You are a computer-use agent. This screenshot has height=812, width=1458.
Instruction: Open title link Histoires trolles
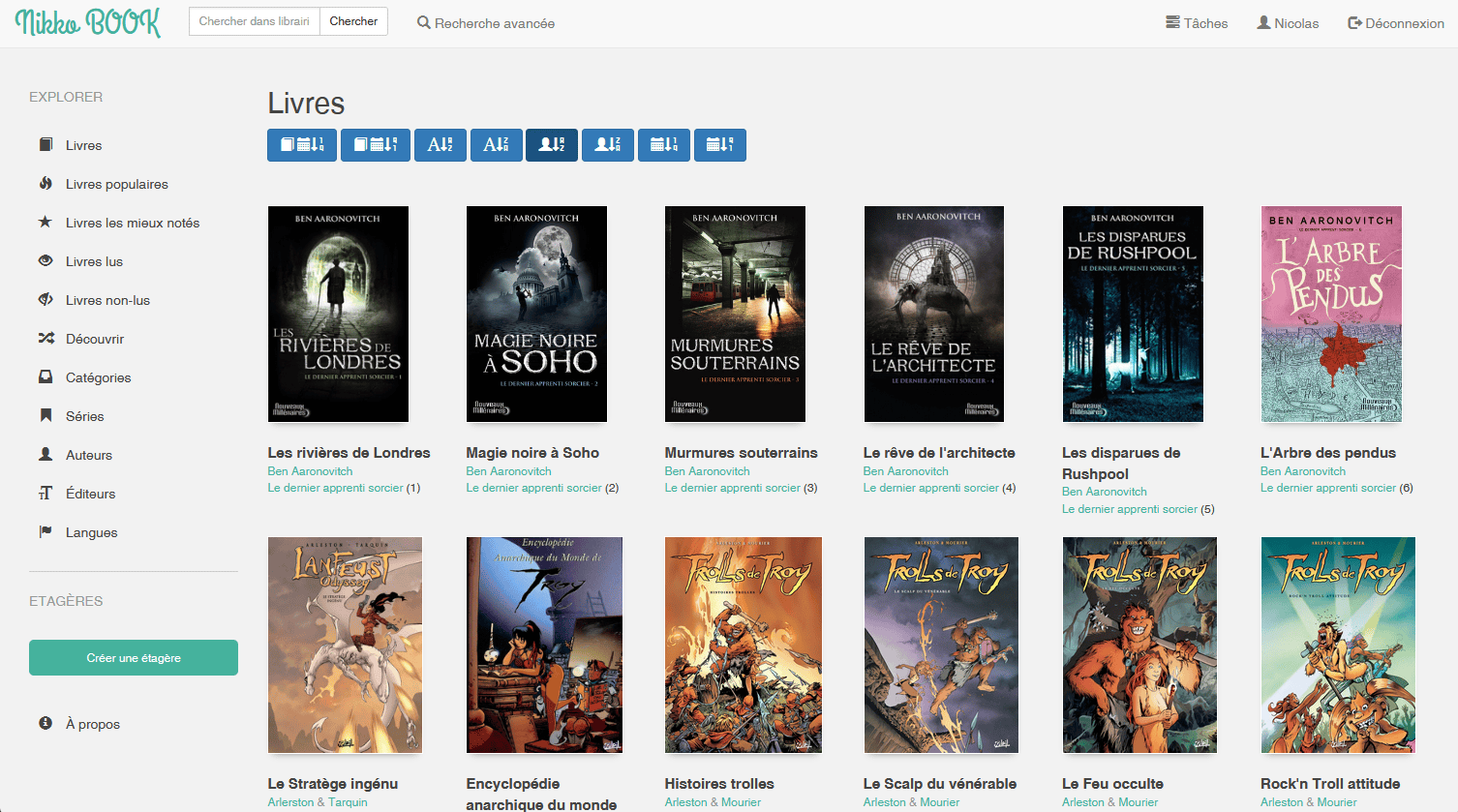pyautogui.click(x=719, y=784)
